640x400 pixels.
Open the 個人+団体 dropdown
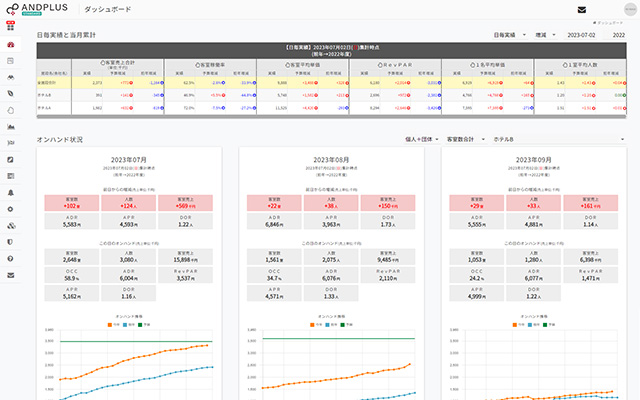(x=422, y=139)
